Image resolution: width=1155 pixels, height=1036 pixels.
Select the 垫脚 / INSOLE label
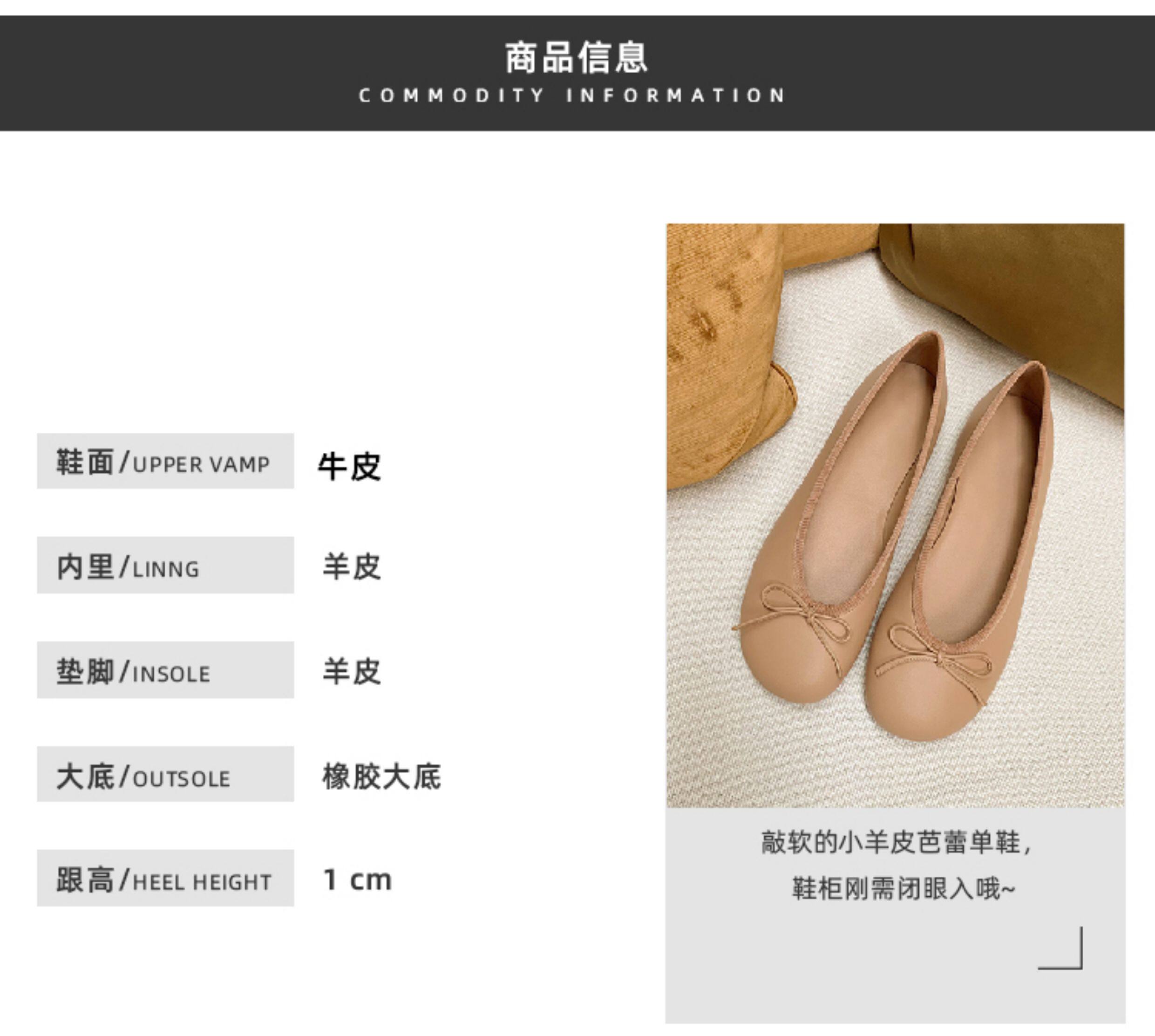[x=166, y=670]
